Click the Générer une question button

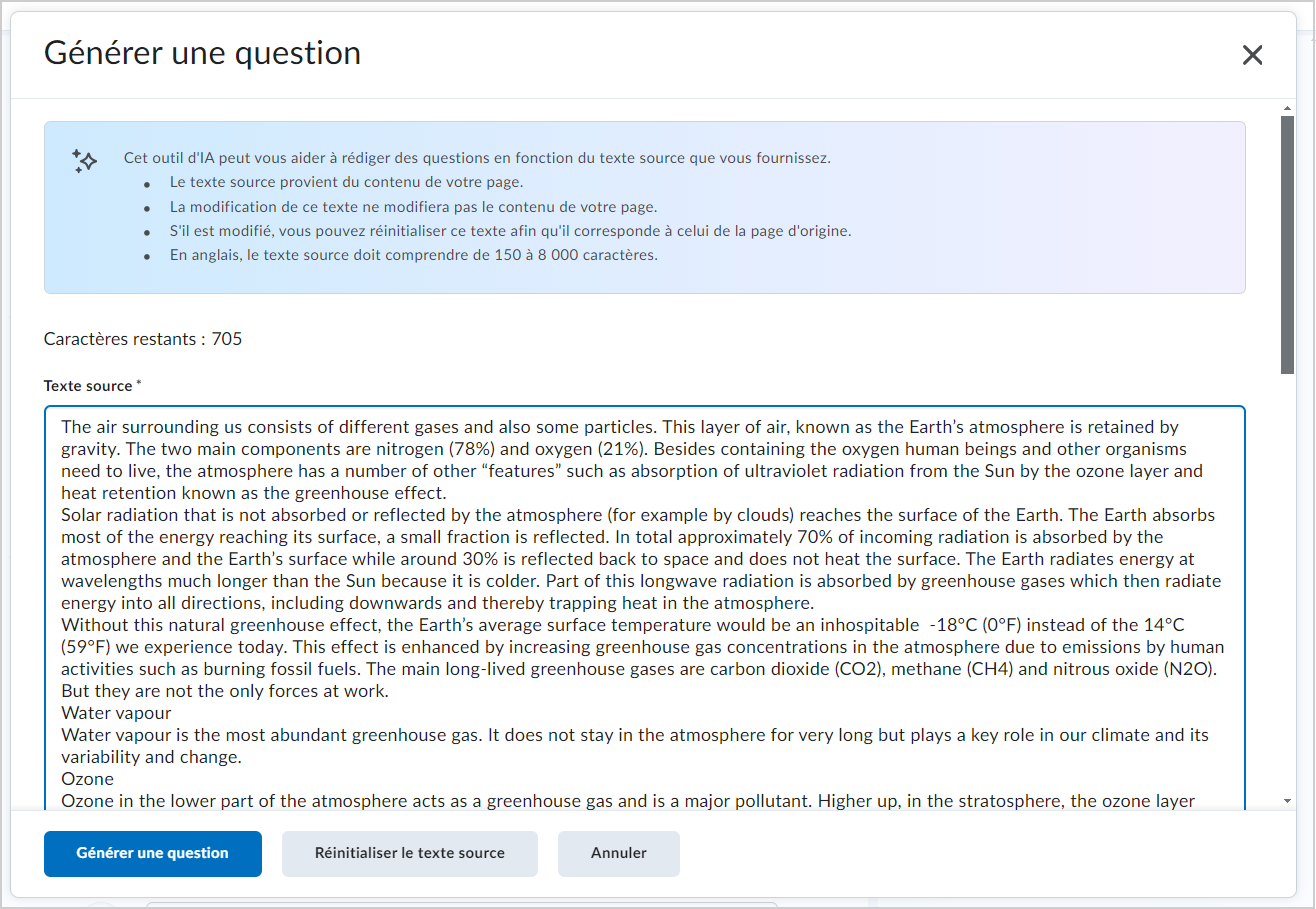pos(153,853)
